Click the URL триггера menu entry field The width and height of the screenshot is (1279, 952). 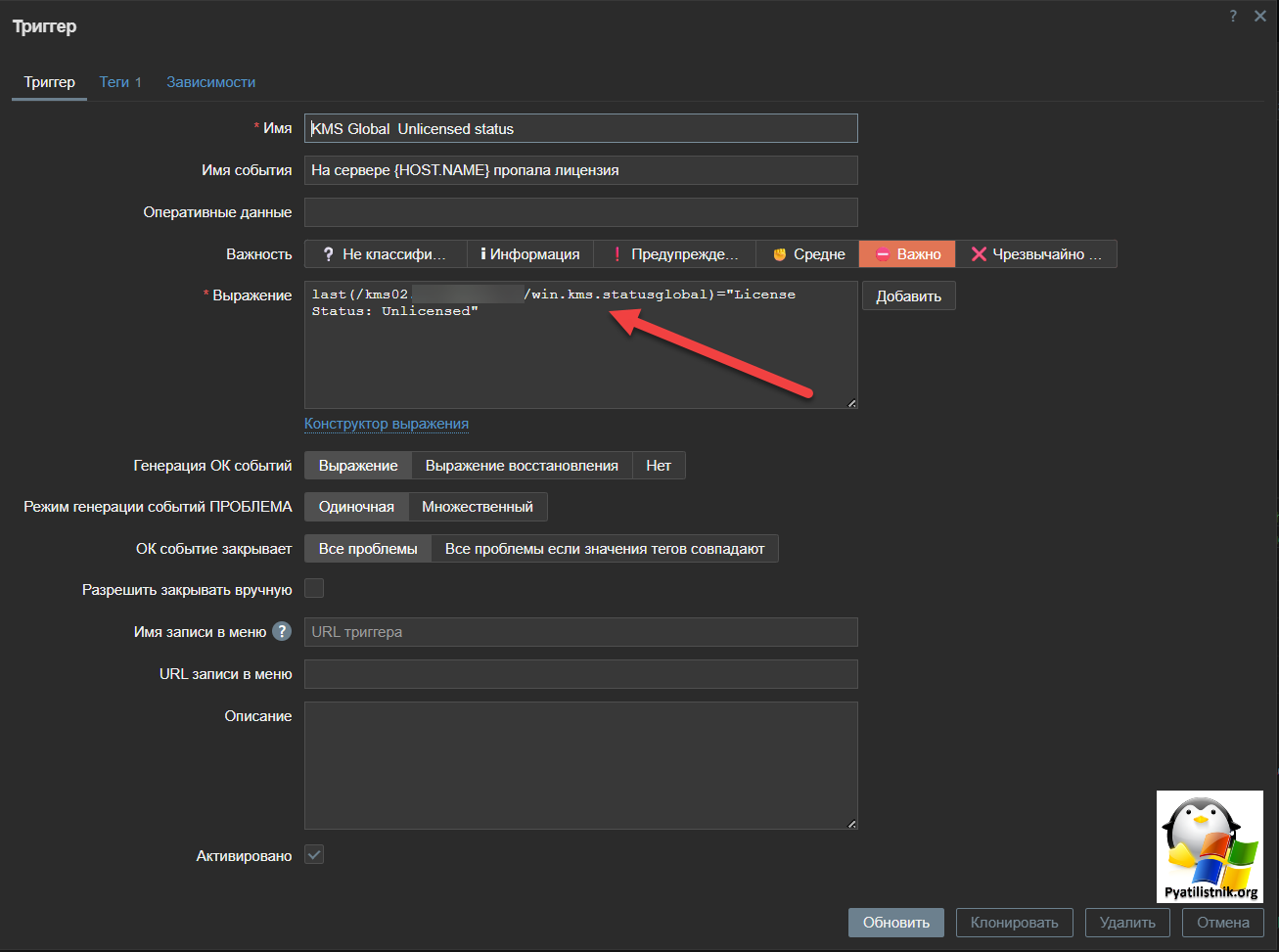coord(580,632)
